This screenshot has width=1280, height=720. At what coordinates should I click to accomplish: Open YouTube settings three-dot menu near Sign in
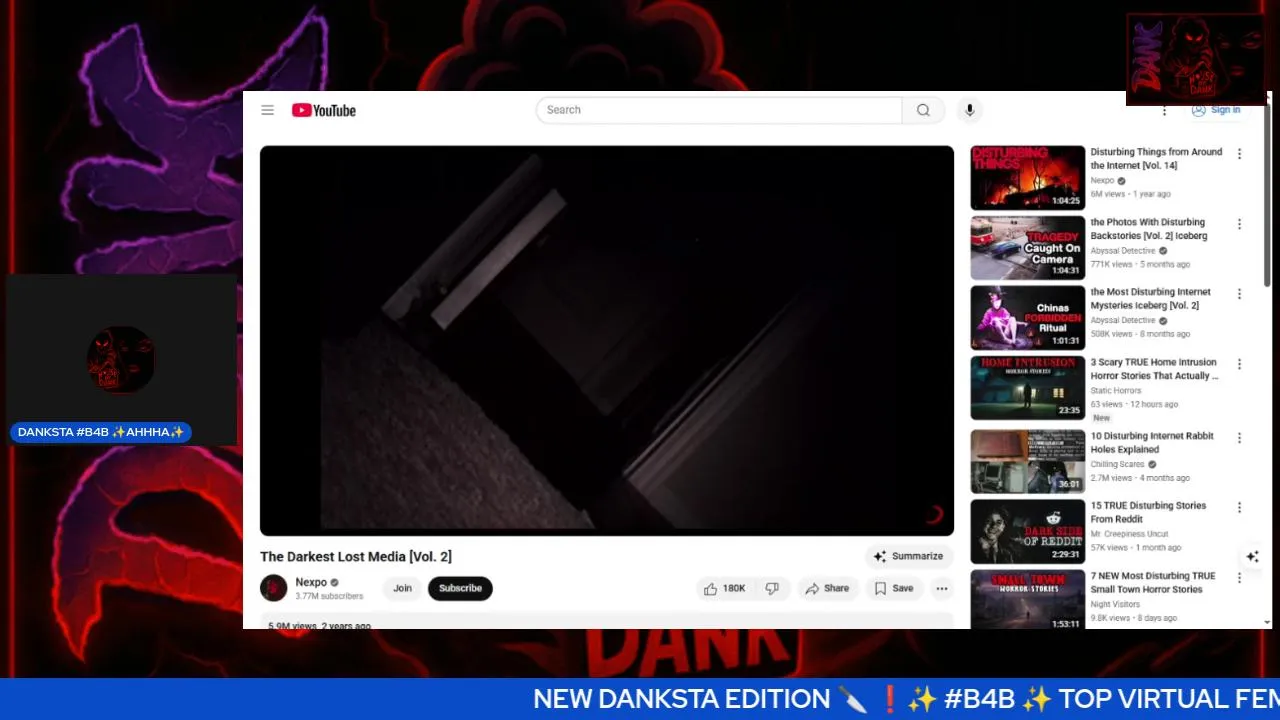[1164, 110]
